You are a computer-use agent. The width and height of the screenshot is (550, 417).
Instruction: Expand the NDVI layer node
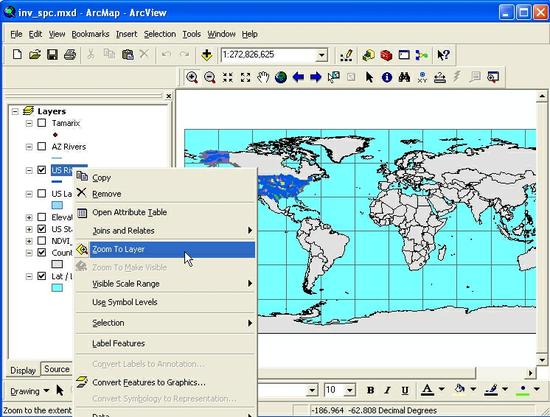pos(29,241)
